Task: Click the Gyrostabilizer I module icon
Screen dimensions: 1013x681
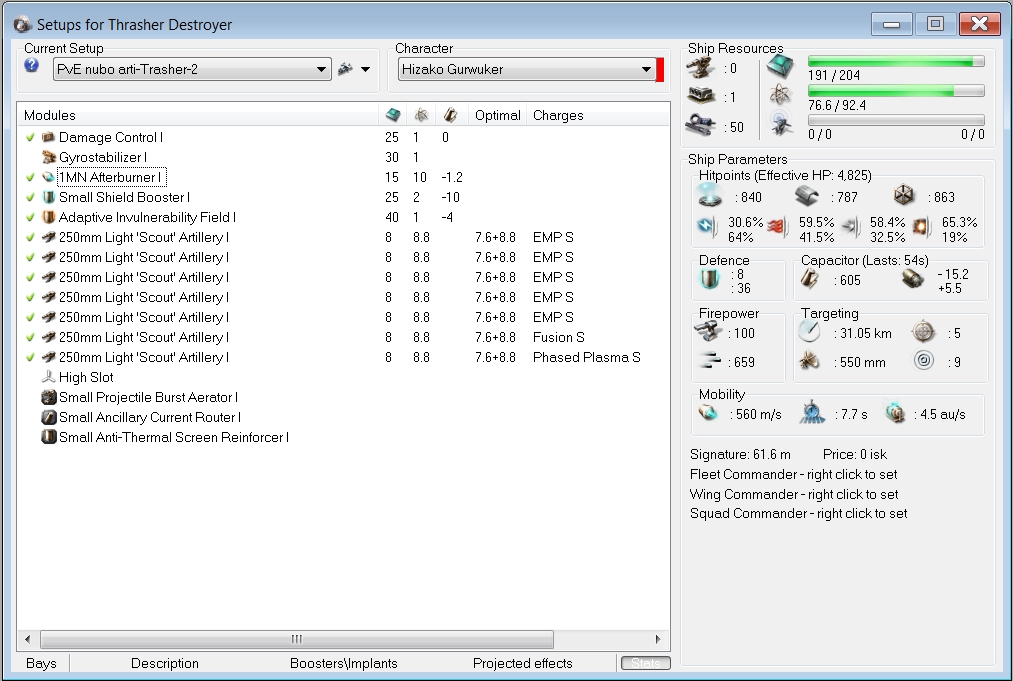Action: (48, 157)
